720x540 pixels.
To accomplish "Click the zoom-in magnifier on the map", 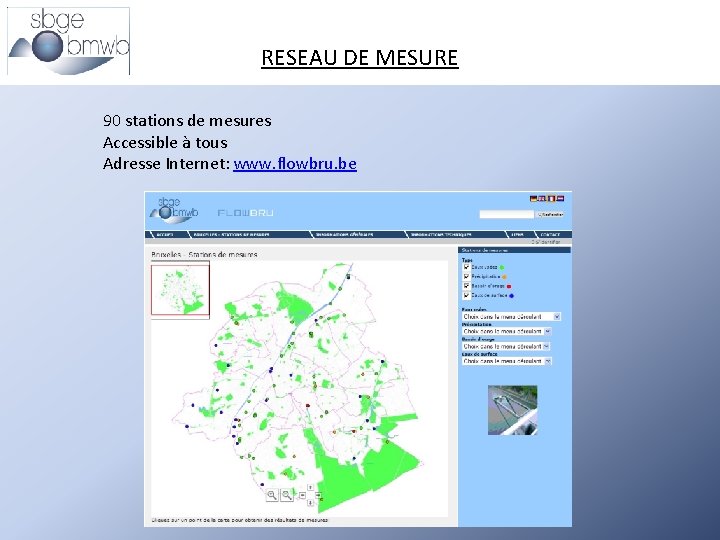I will [272, 495].
